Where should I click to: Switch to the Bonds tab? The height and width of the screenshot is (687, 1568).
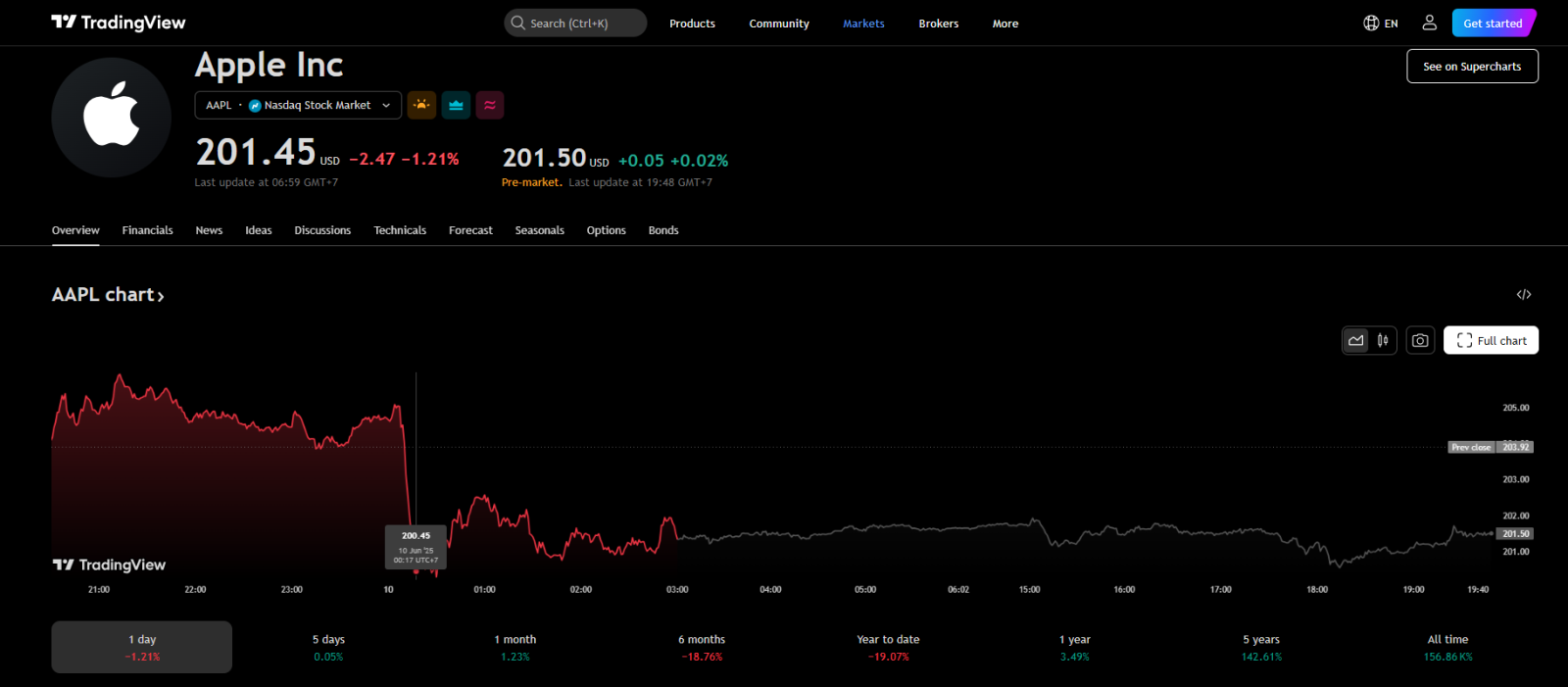tap(663, 230)
